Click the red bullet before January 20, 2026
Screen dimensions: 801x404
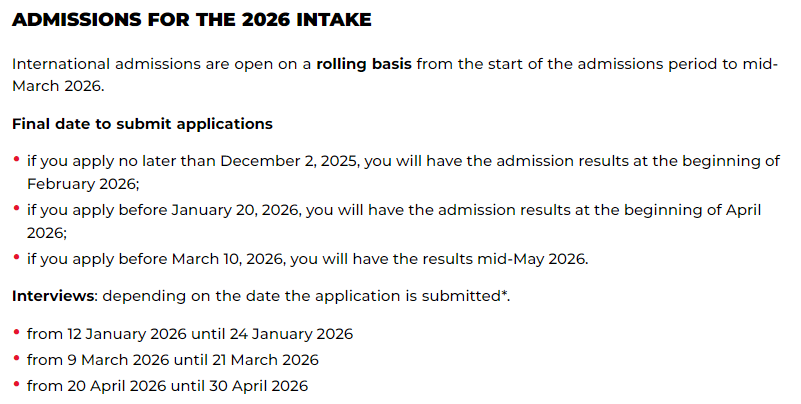coord(17,208)
